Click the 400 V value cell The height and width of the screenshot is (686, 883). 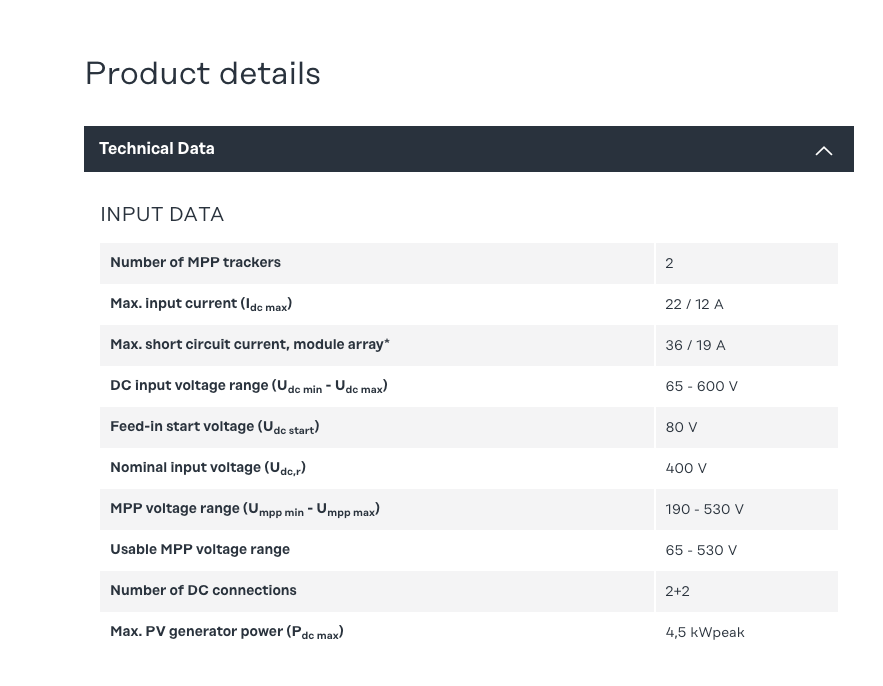click(686, 468)
